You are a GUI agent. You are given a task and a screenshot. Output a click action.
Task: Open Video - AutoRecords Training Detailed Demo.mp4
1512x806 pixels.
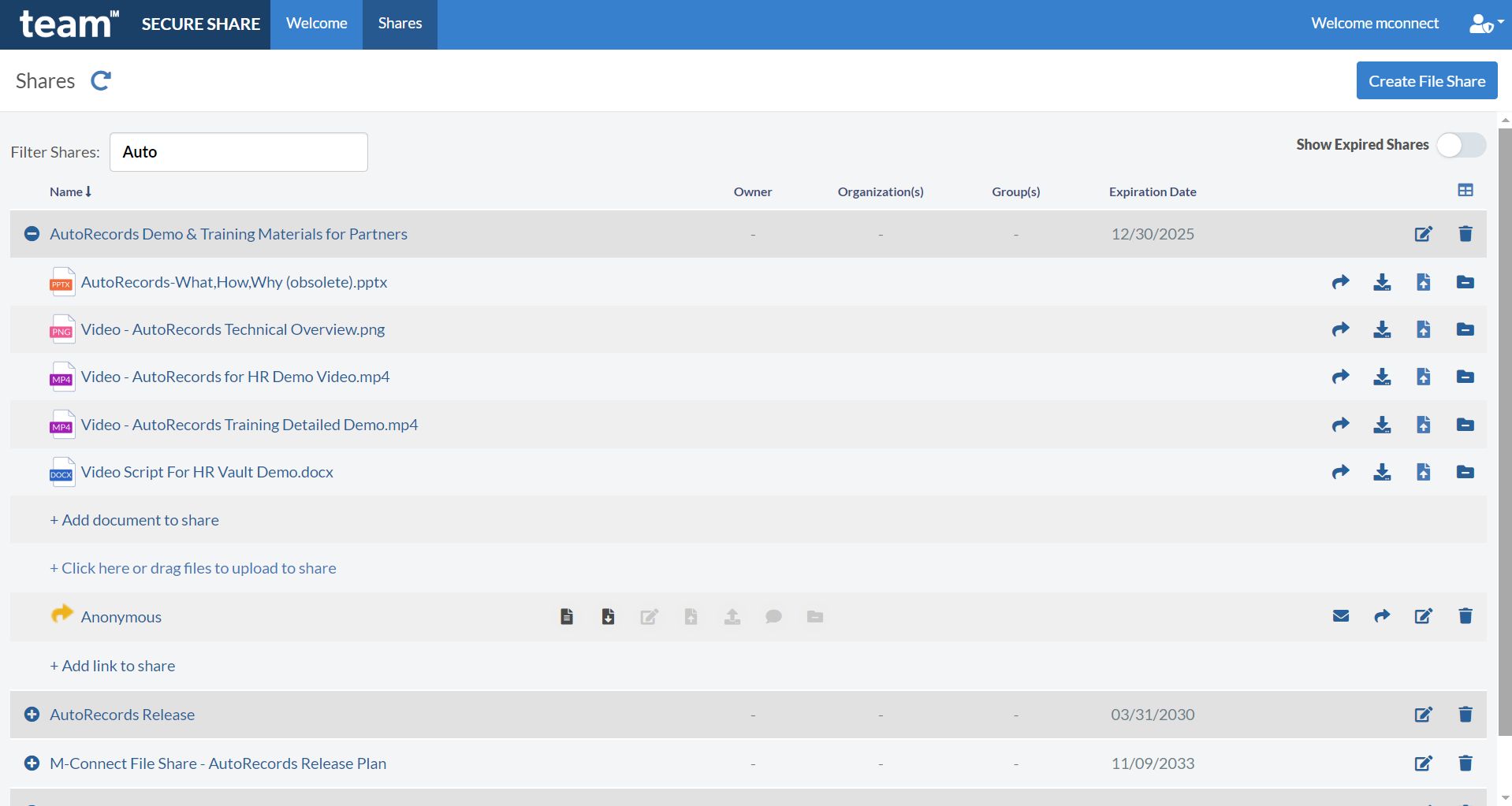coord(249,425)
